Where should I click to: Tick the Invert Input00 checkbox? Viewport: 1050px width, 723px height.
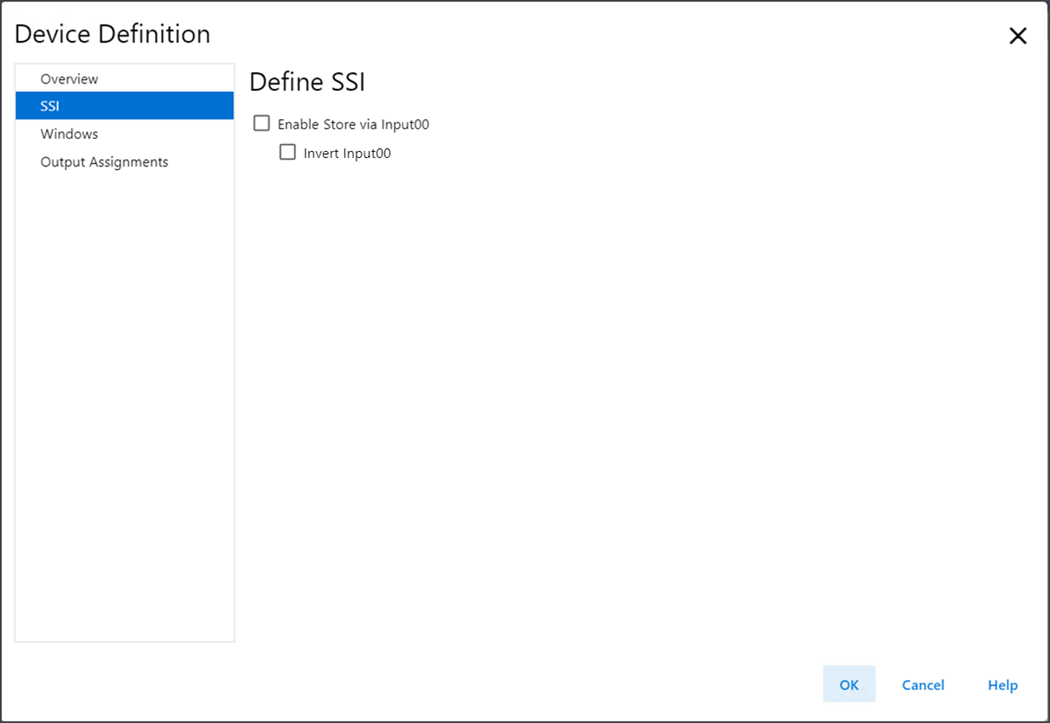point(288,153)
